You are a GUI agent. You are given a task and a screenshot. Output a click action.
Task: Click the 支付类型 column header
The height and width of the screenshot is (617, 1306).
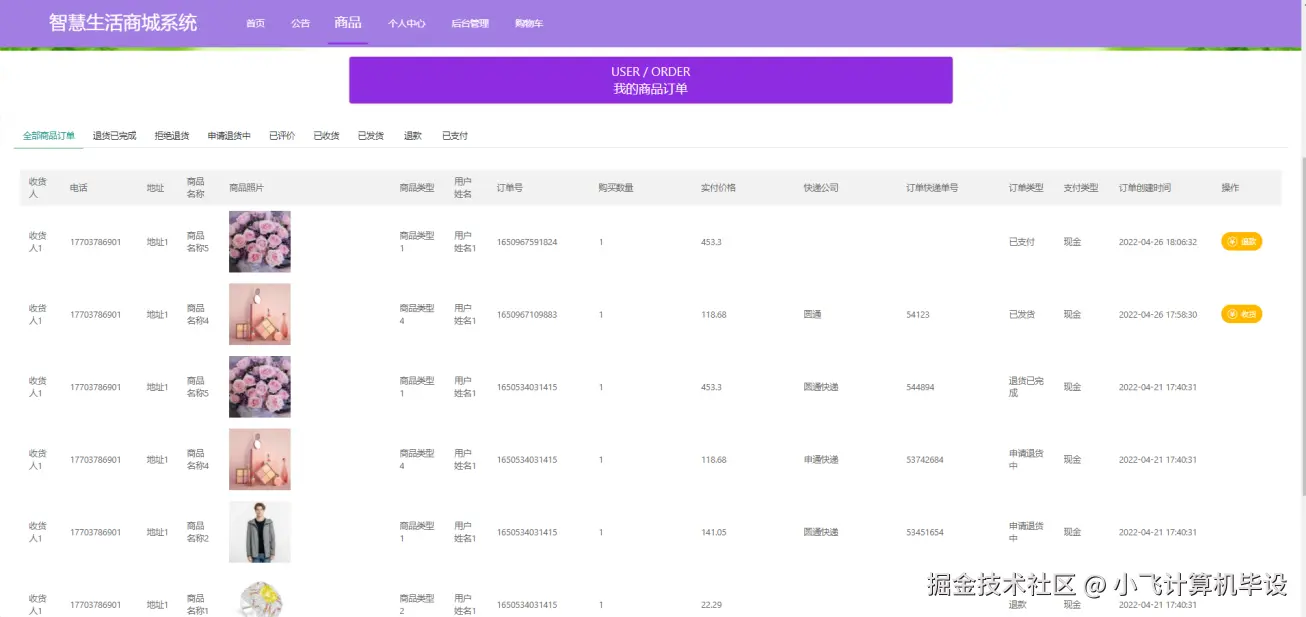point(1081,188)
